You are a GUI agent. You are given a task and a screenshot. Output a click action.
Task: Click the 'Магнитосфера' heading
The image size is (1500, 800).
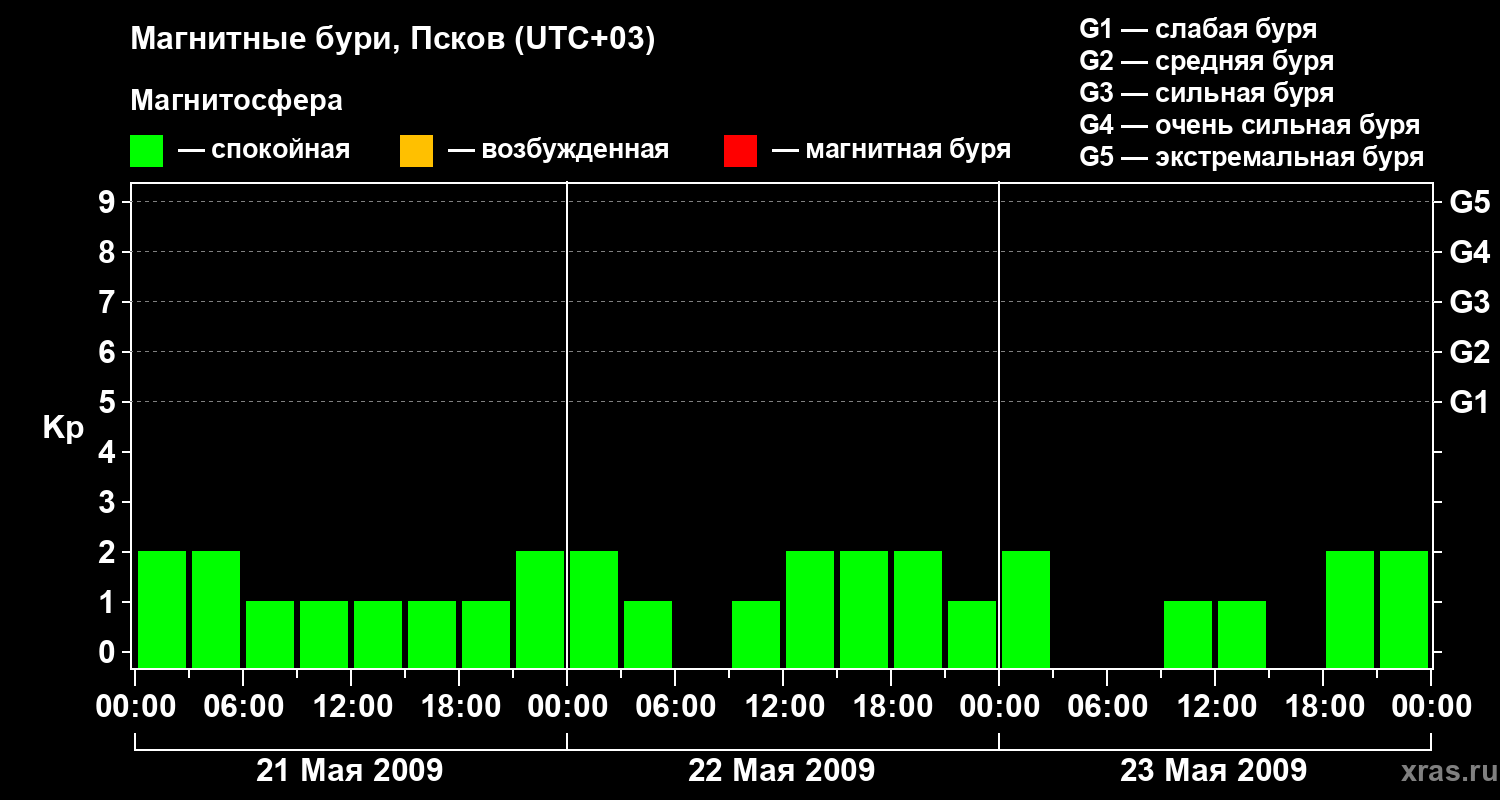pos(237,101)
